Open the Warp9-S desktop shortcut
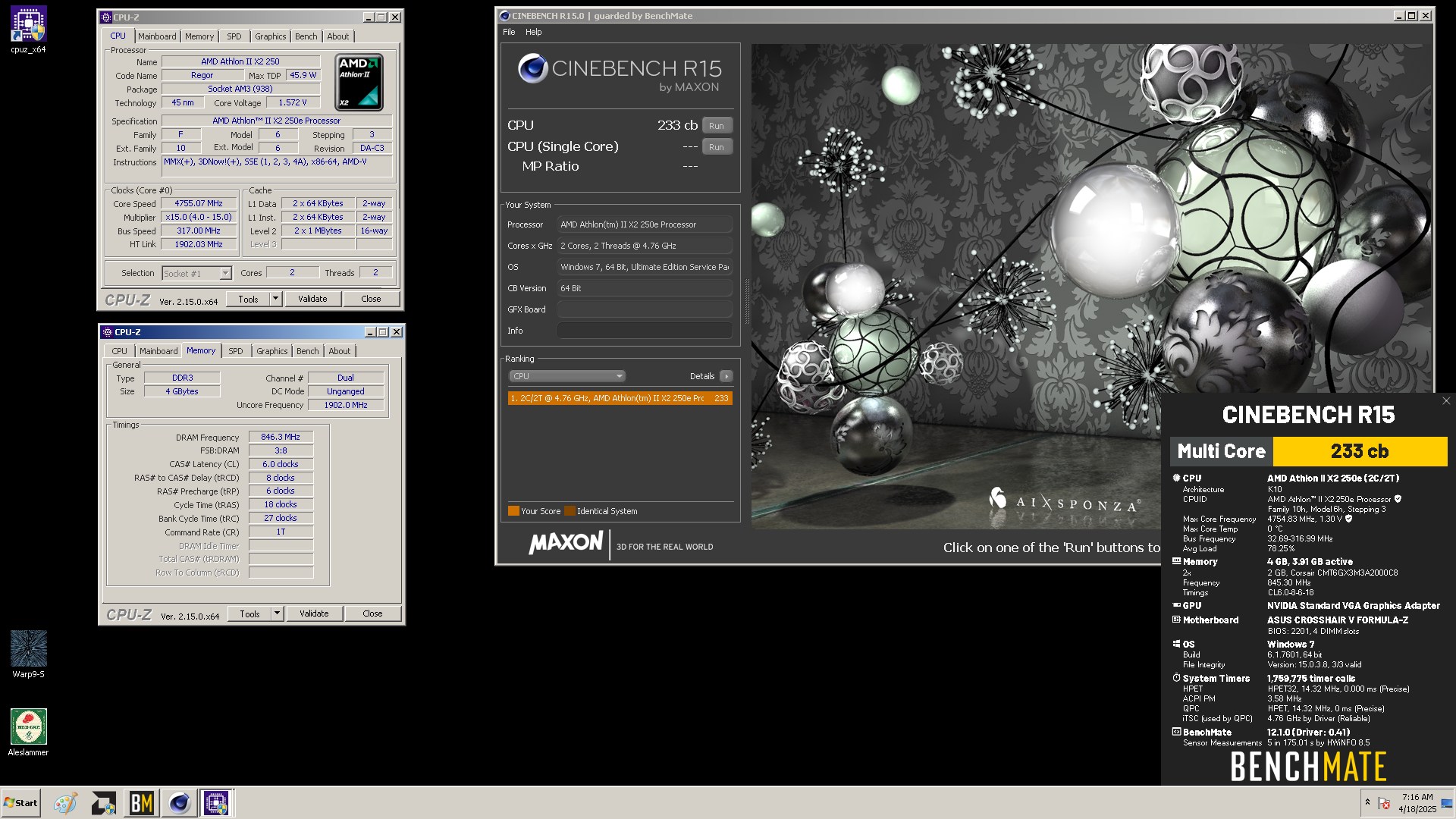 click(28, 654)
